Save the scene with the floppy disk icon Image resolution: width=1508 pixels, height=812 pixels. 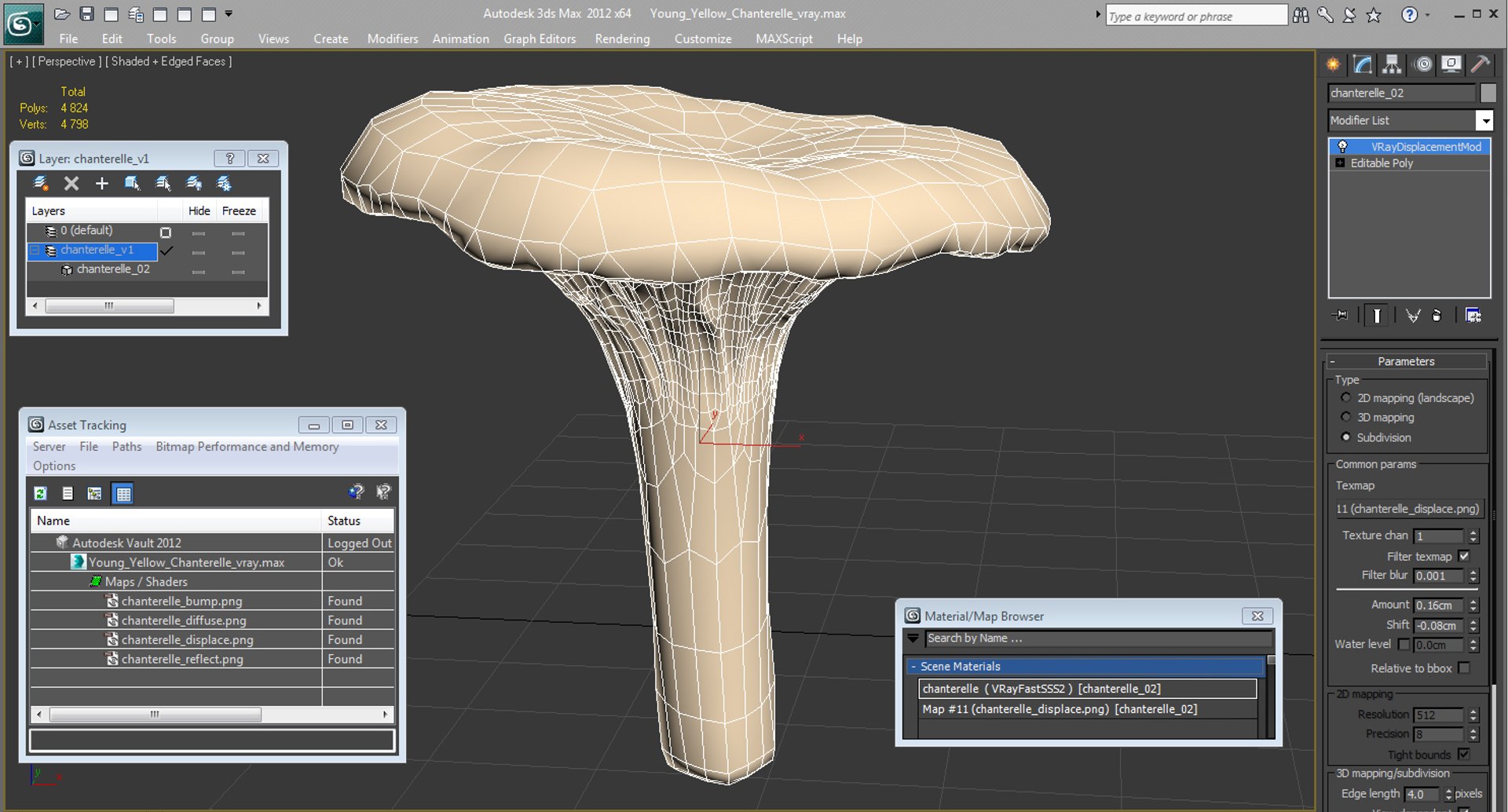tap(86, 14)
